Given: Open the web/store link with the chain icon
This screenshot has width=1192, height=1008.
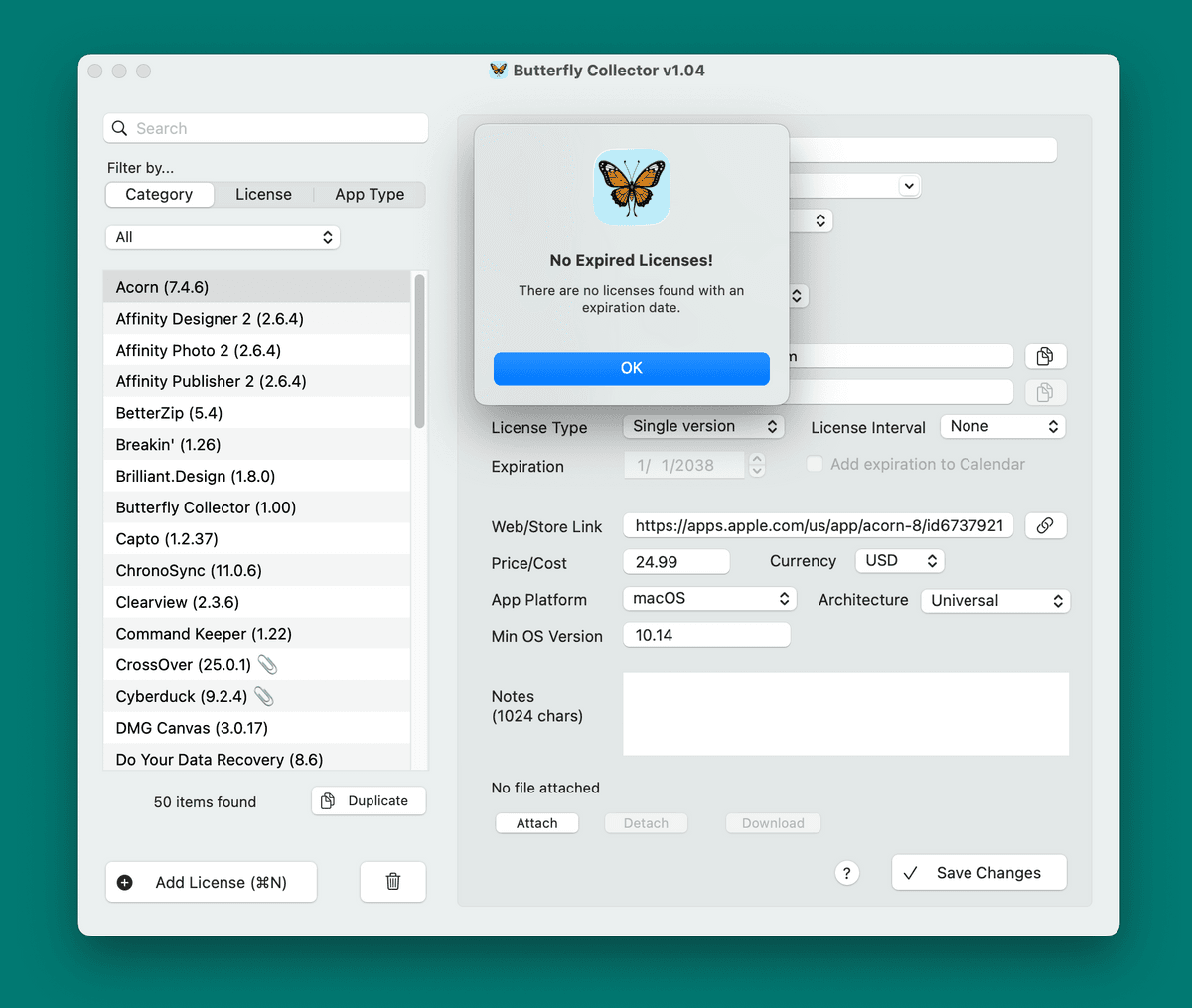Looking at the screenshot, I should tap(1044, 526).
